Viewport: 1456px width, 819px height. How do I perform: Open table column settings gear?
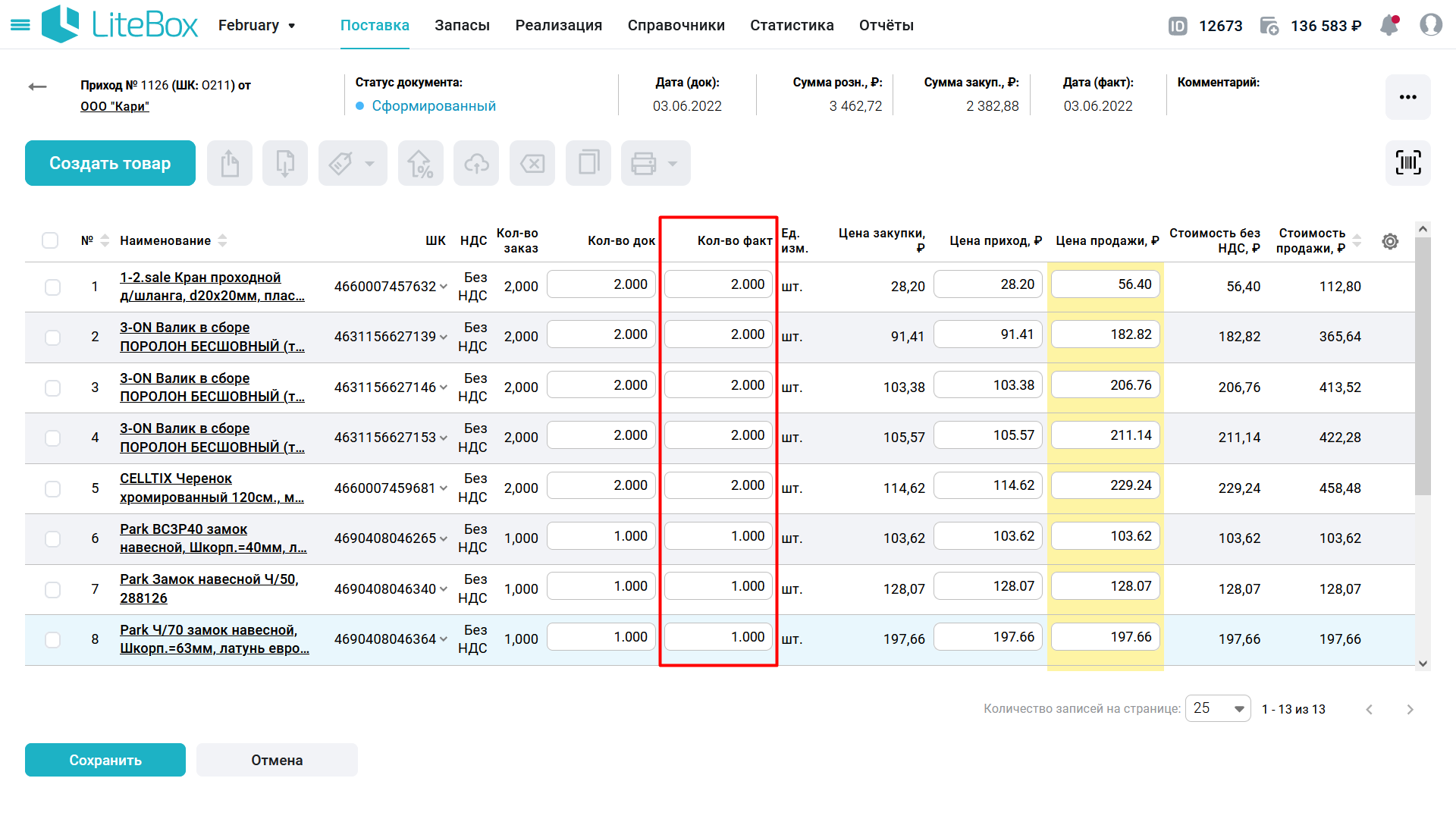tap(1389, 241)
